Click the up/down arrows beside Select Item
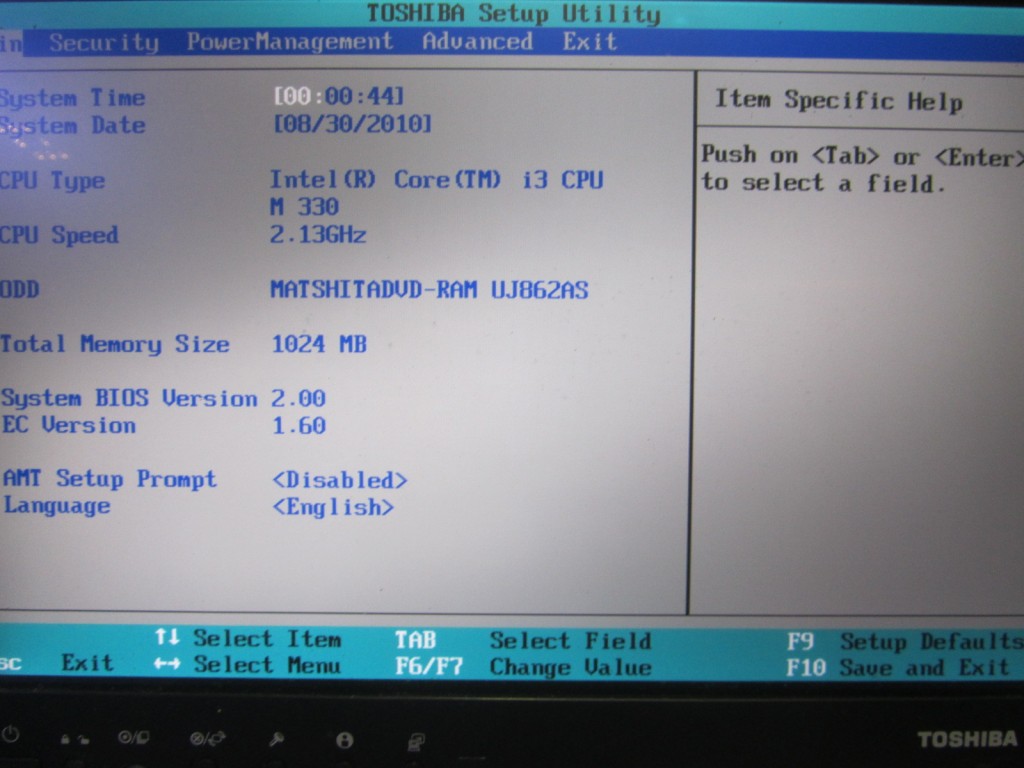 [167, 638]
